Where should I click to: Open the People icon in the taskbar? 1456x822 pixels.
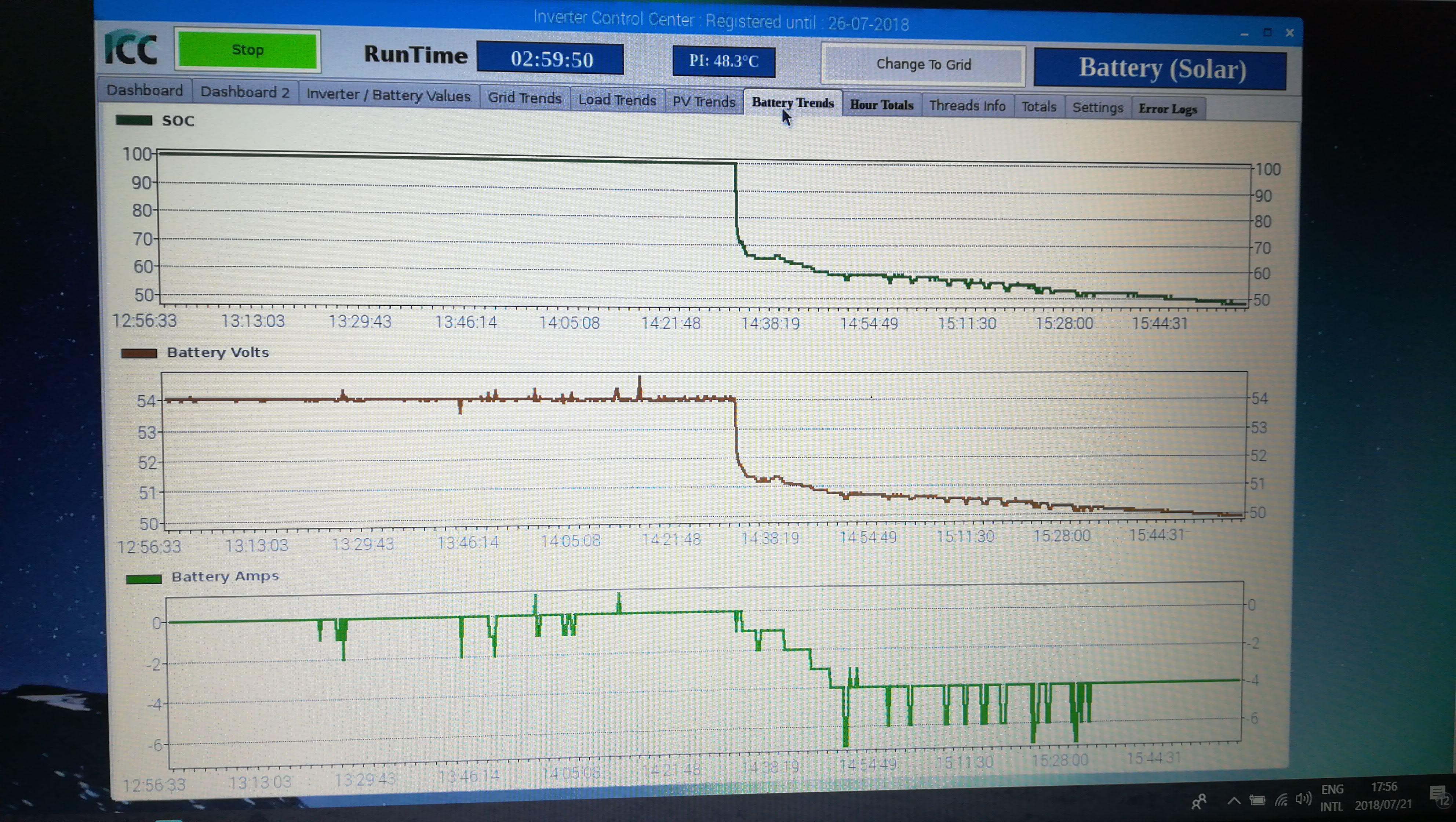1198,801
